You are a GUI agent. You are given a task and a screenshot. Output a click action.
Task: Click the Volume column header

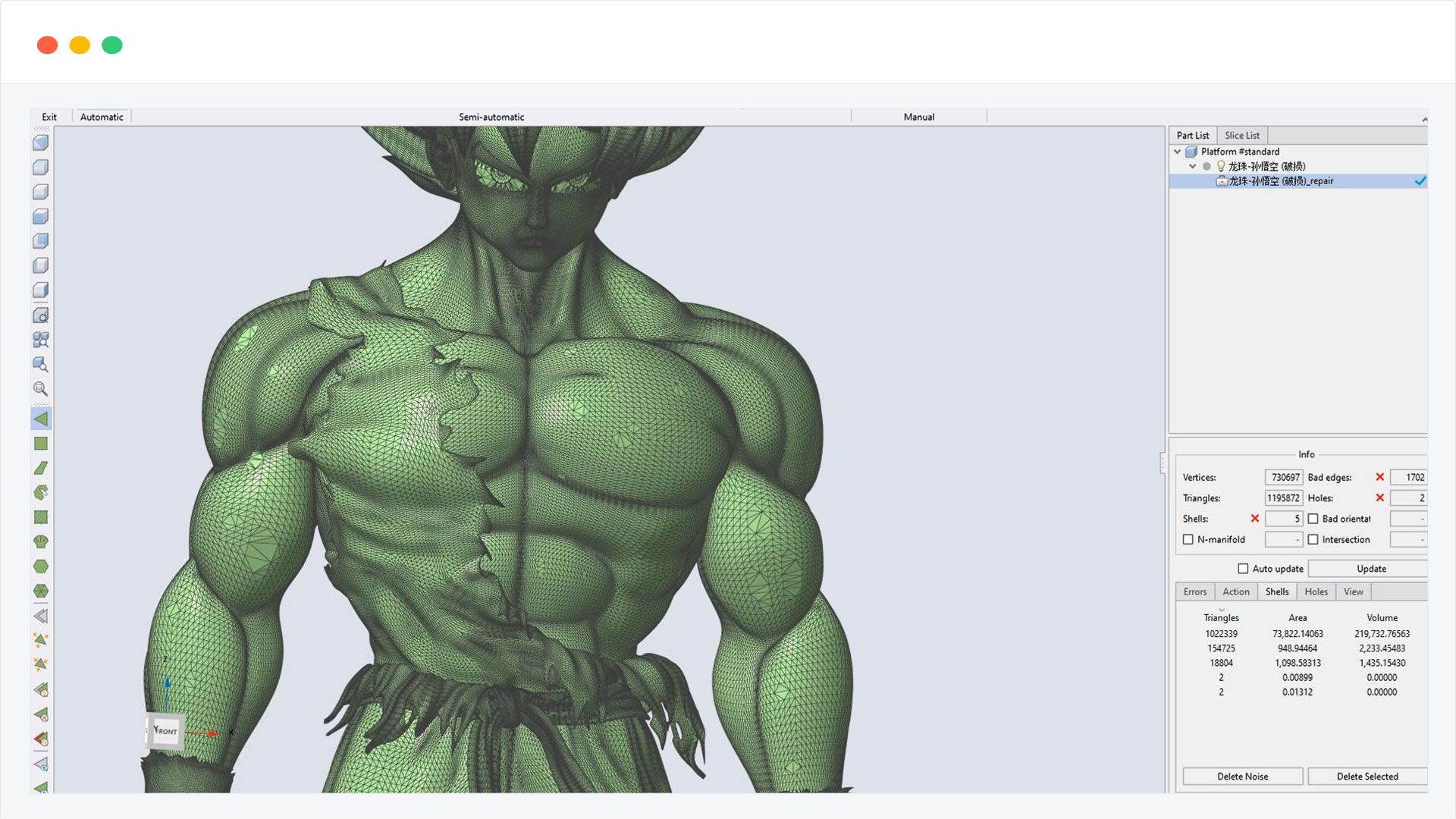1382,618
